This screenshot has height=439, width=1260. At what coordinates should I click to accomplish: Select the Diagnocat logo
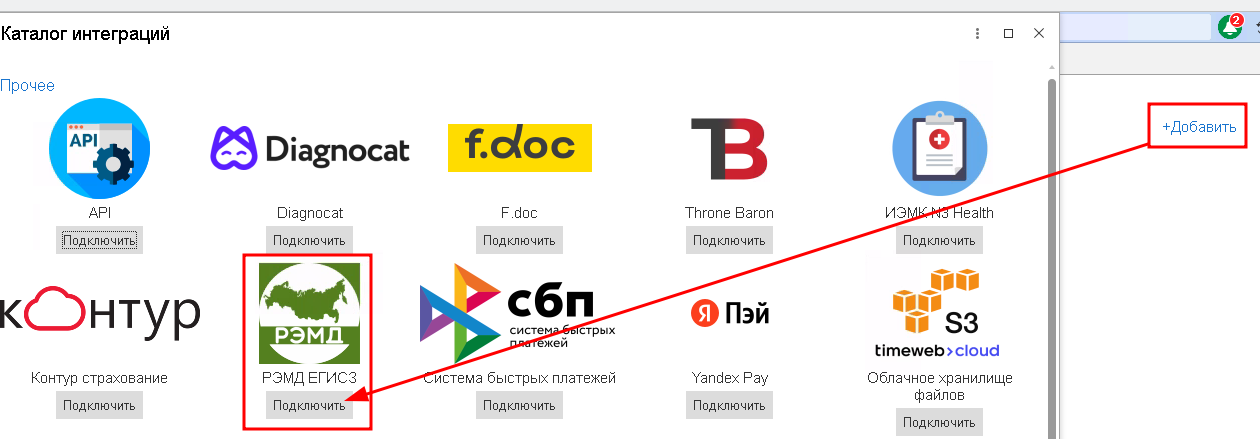310,149
